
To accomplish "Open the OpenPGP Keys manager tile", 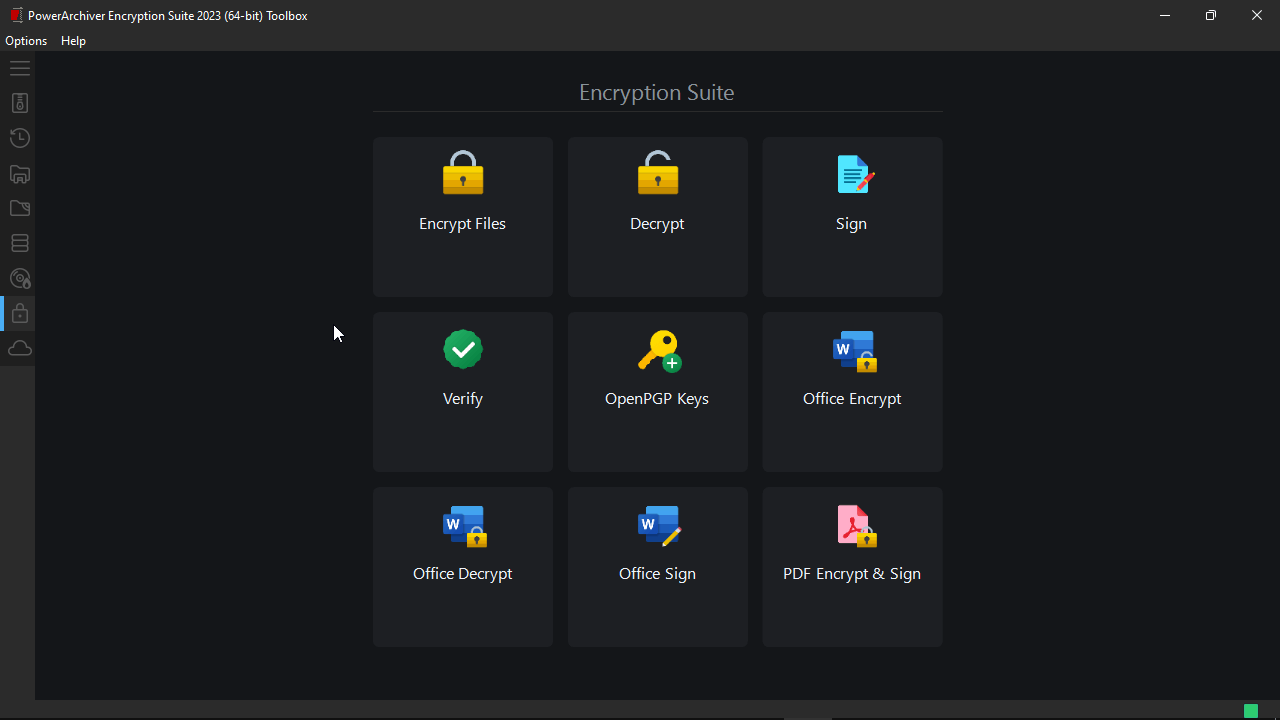I will 657,391.
